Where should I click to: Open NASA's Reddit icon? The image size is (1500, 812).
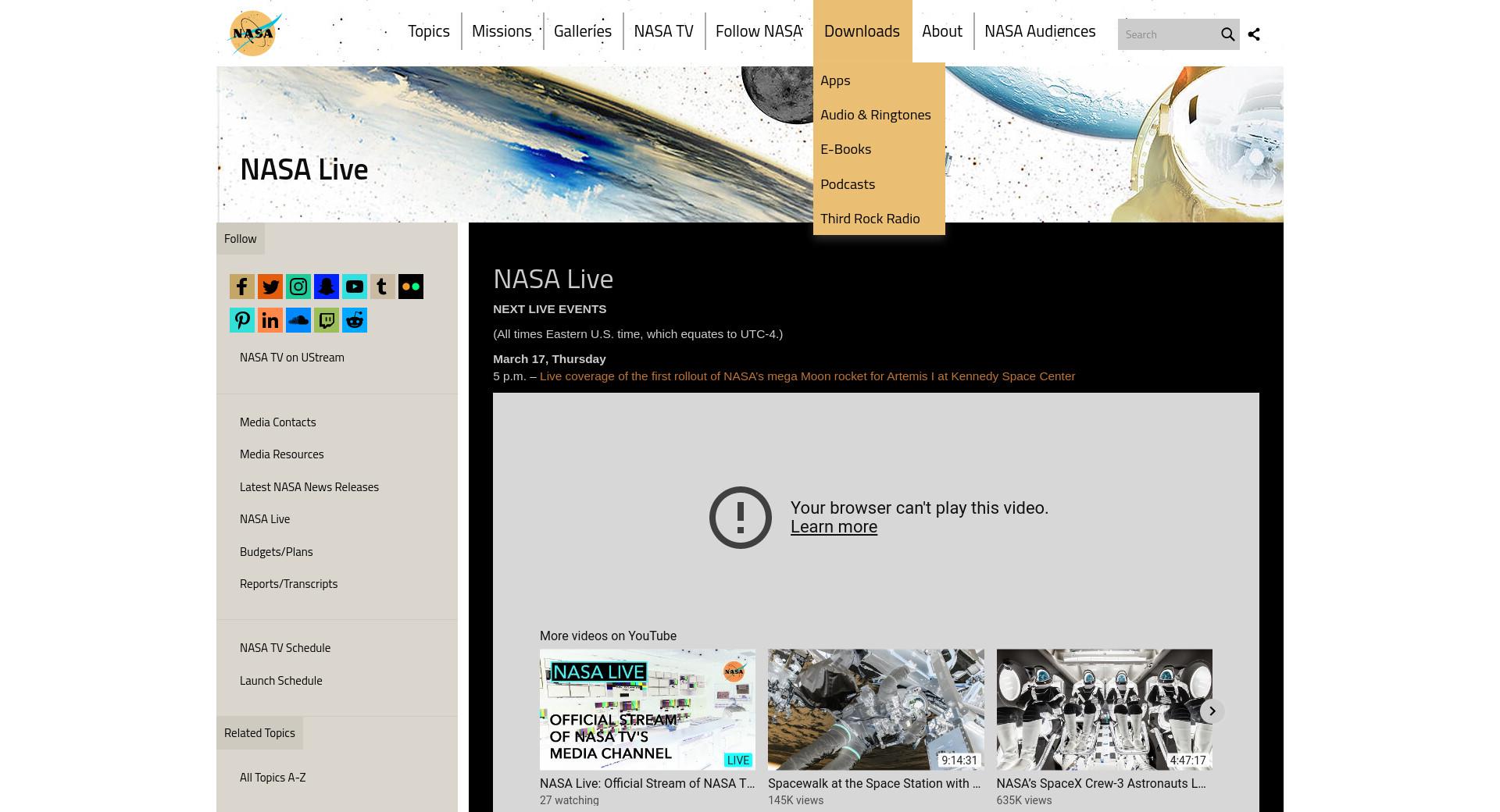click(355, 320)
